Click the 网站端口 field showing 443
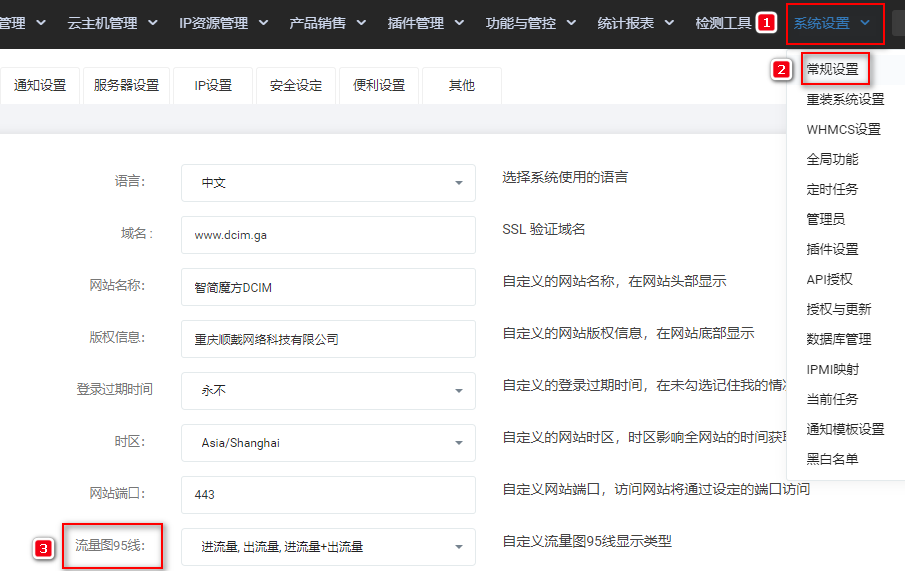Screen dimensions: 905x571 click(x=328, y=495)
